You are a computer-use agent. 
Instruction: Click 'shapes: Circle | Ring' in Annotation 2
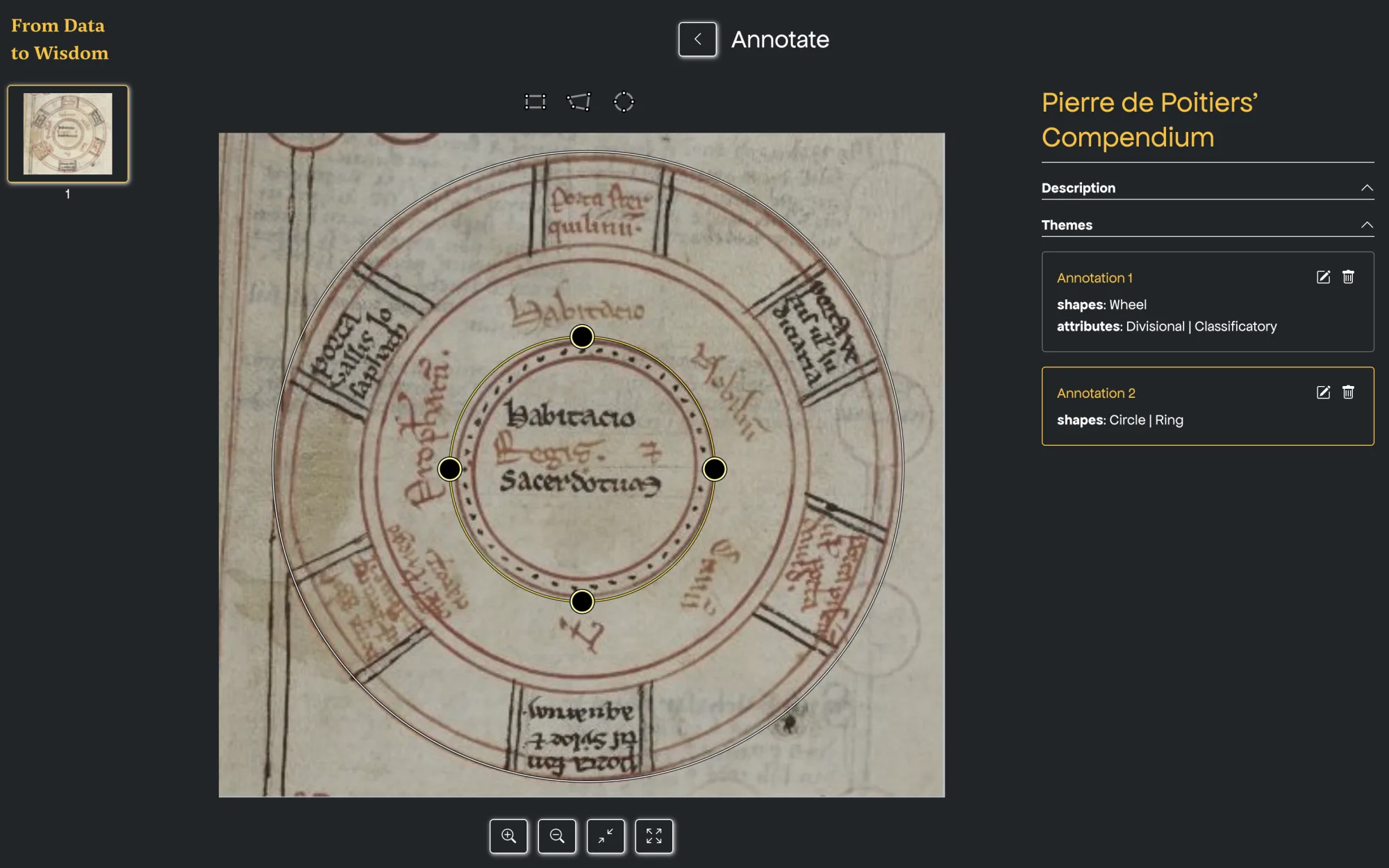(1120, 420)
